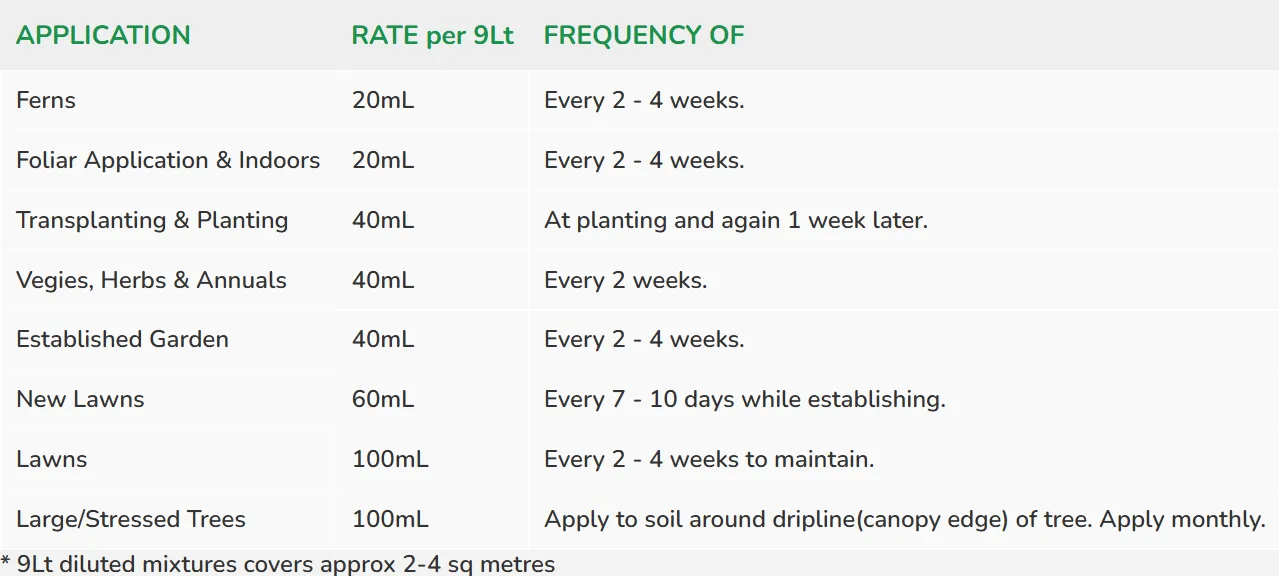
Task: Click the Large/Stressed Trees label
Action: pyautogui.click(x=131, y=520)
